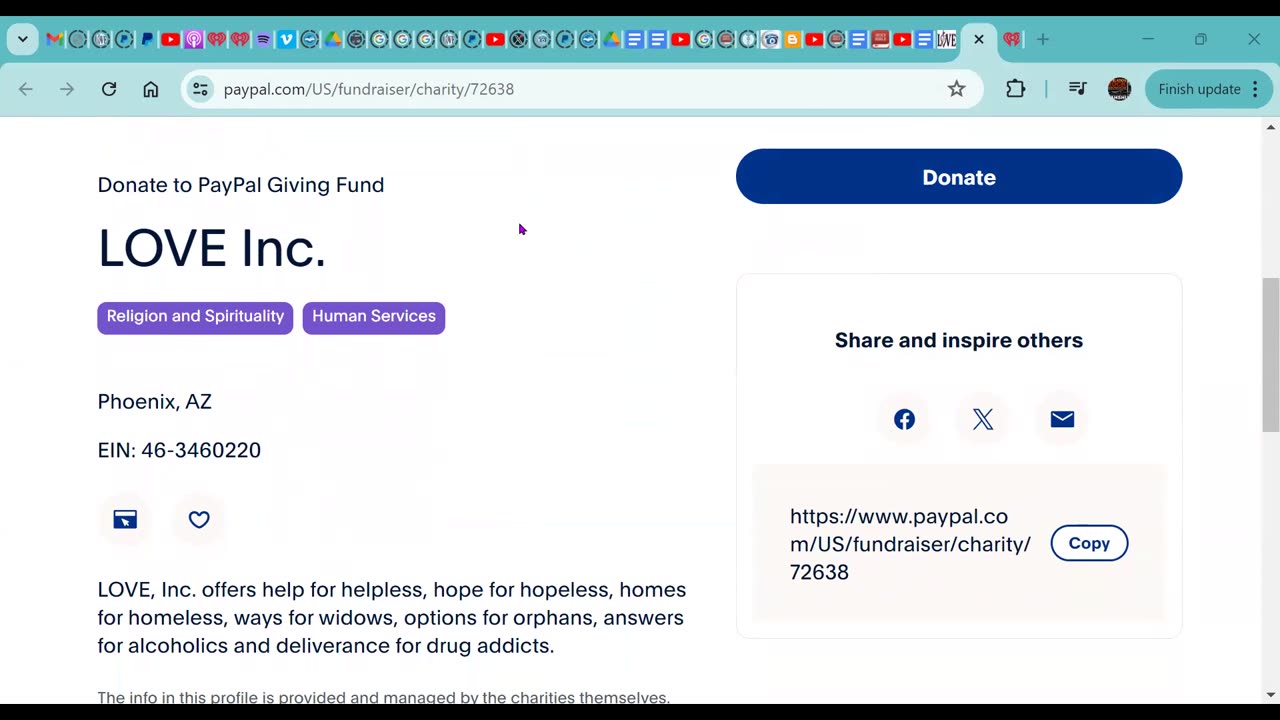This screenshot has width=1280, height=720.
Task: Open the Extensions puzzle icon
Action: click(x=1016, y=89)
